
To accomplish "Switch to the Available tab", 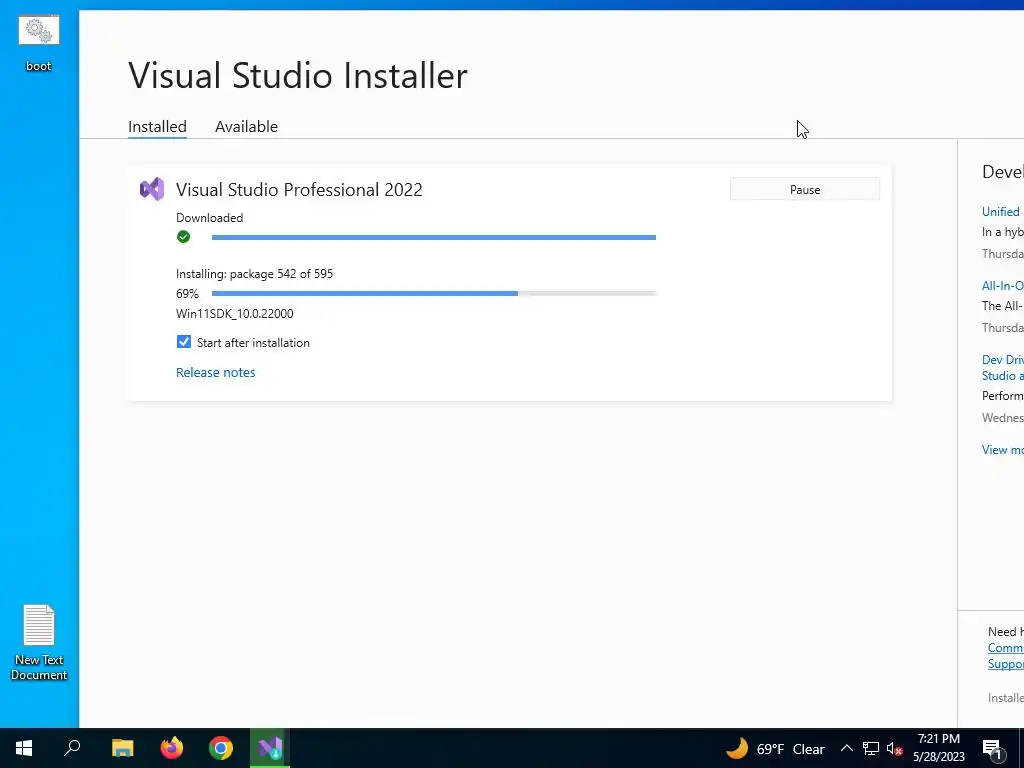I will (246, 127).
